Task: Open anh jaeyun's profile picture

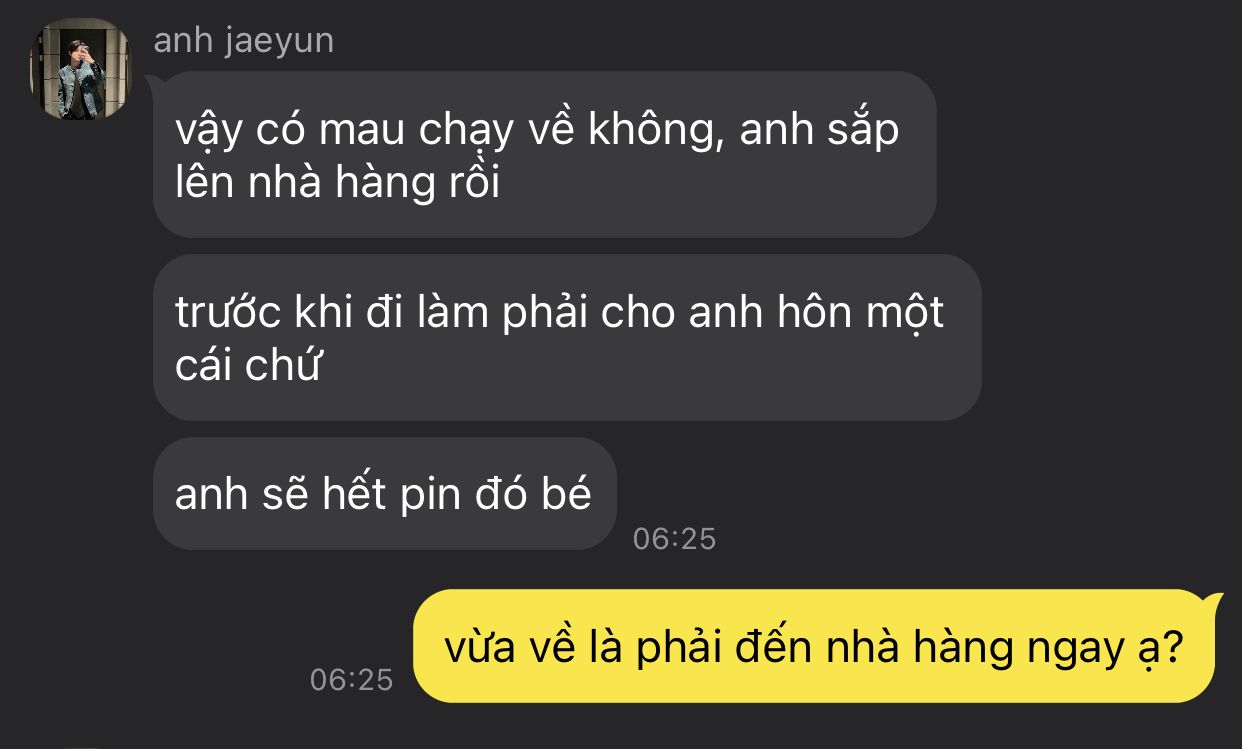Action: pyautogui.click(x=80, y=70)
